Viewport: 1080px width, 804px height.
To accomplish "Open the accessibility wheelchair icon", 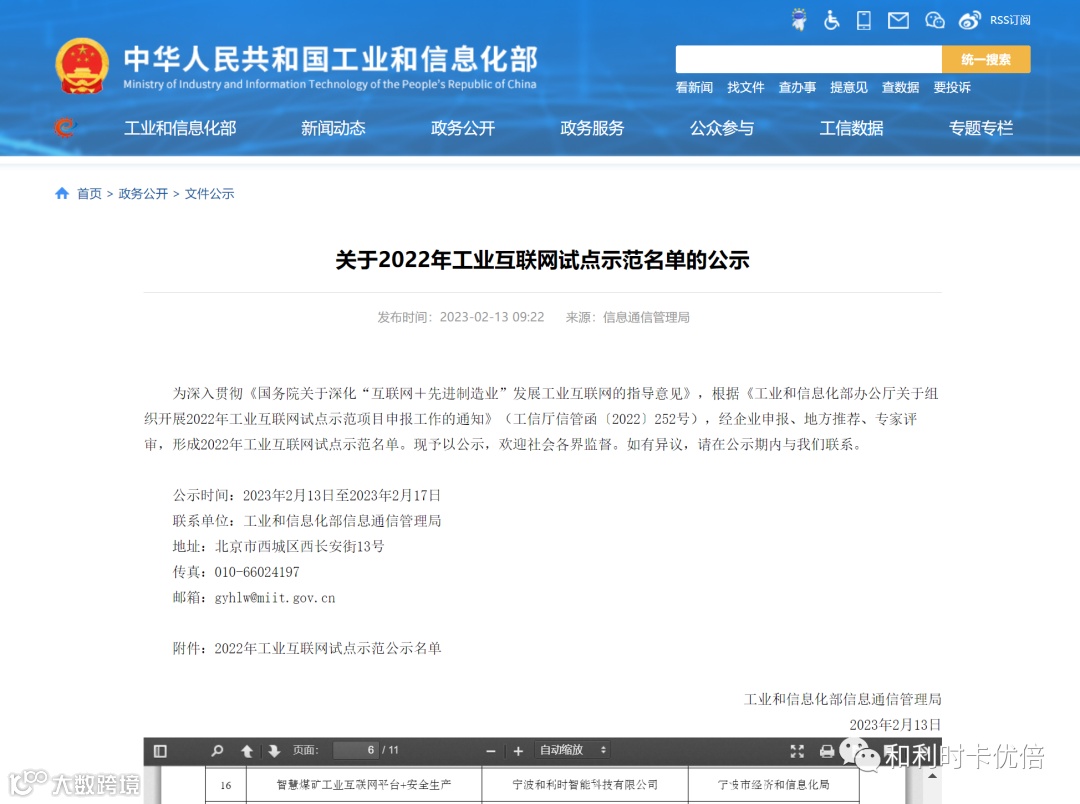I will 831,20.
